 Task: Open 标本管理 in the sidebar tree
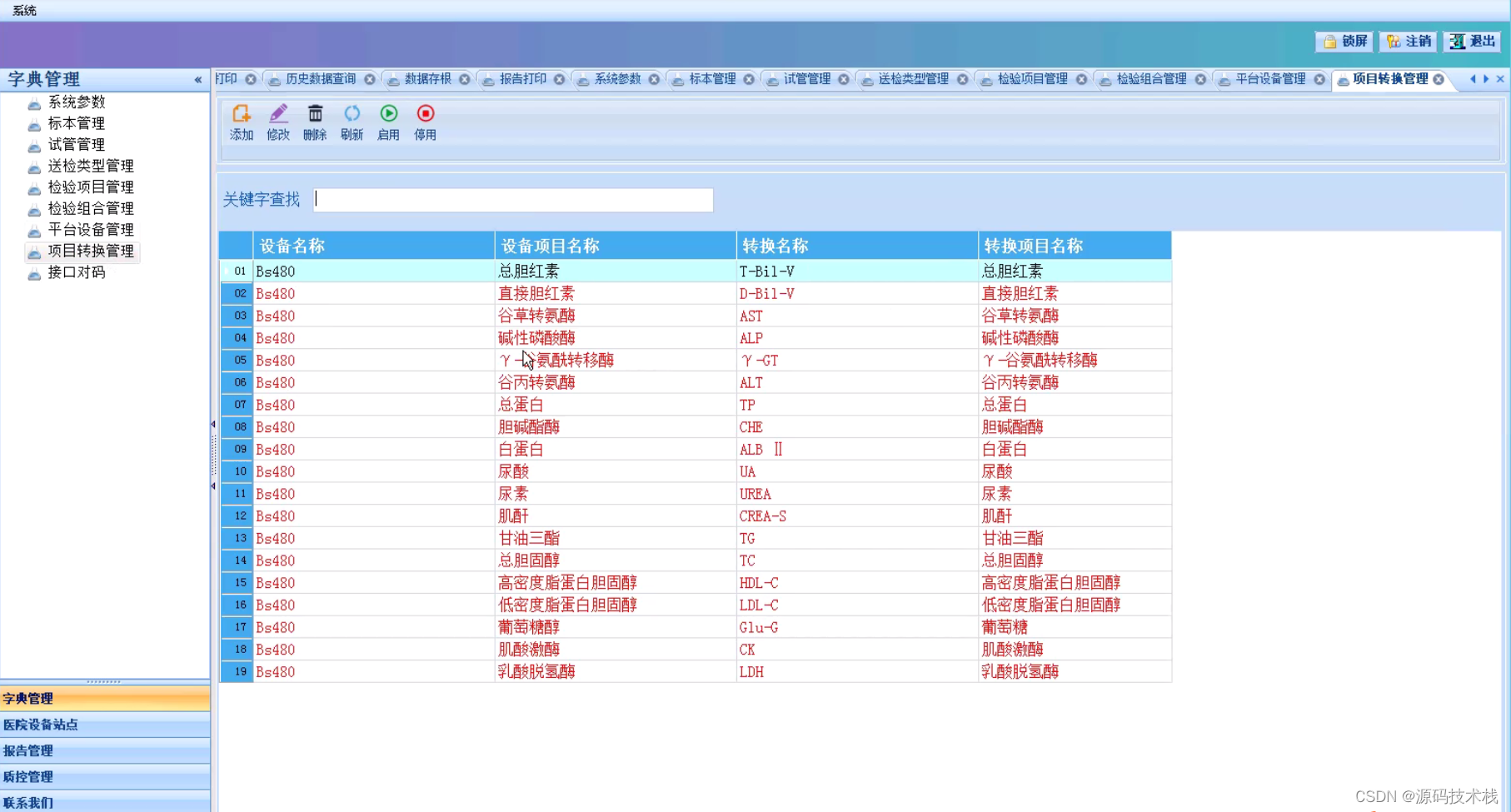[x=77, y=123]
